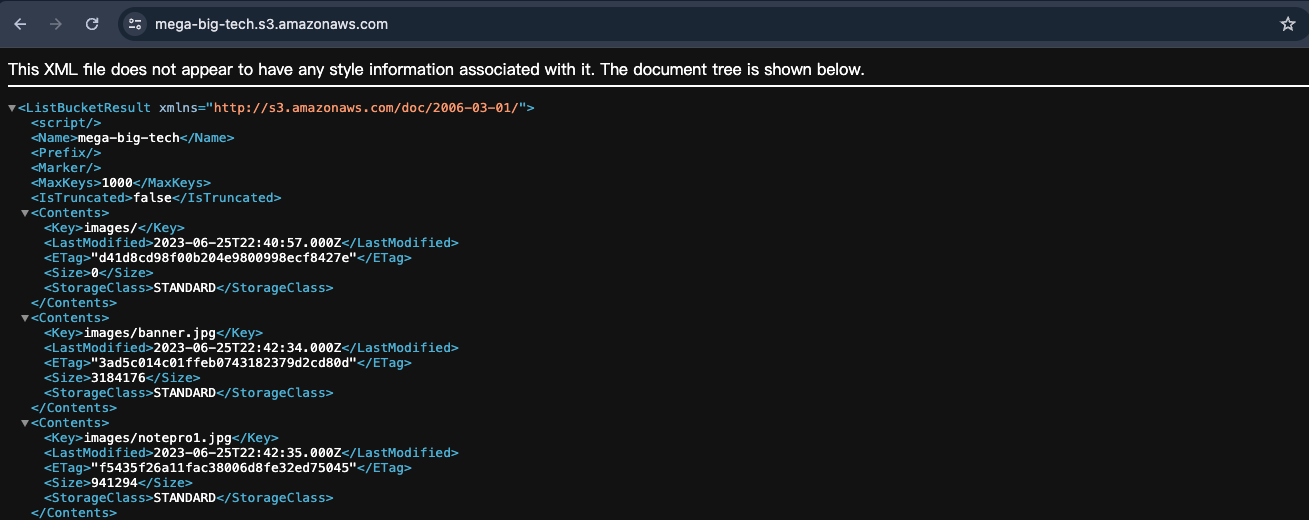Click the forward navigation arrow
This screenshot has width=1309, height=520.
(x=56, y=24)
